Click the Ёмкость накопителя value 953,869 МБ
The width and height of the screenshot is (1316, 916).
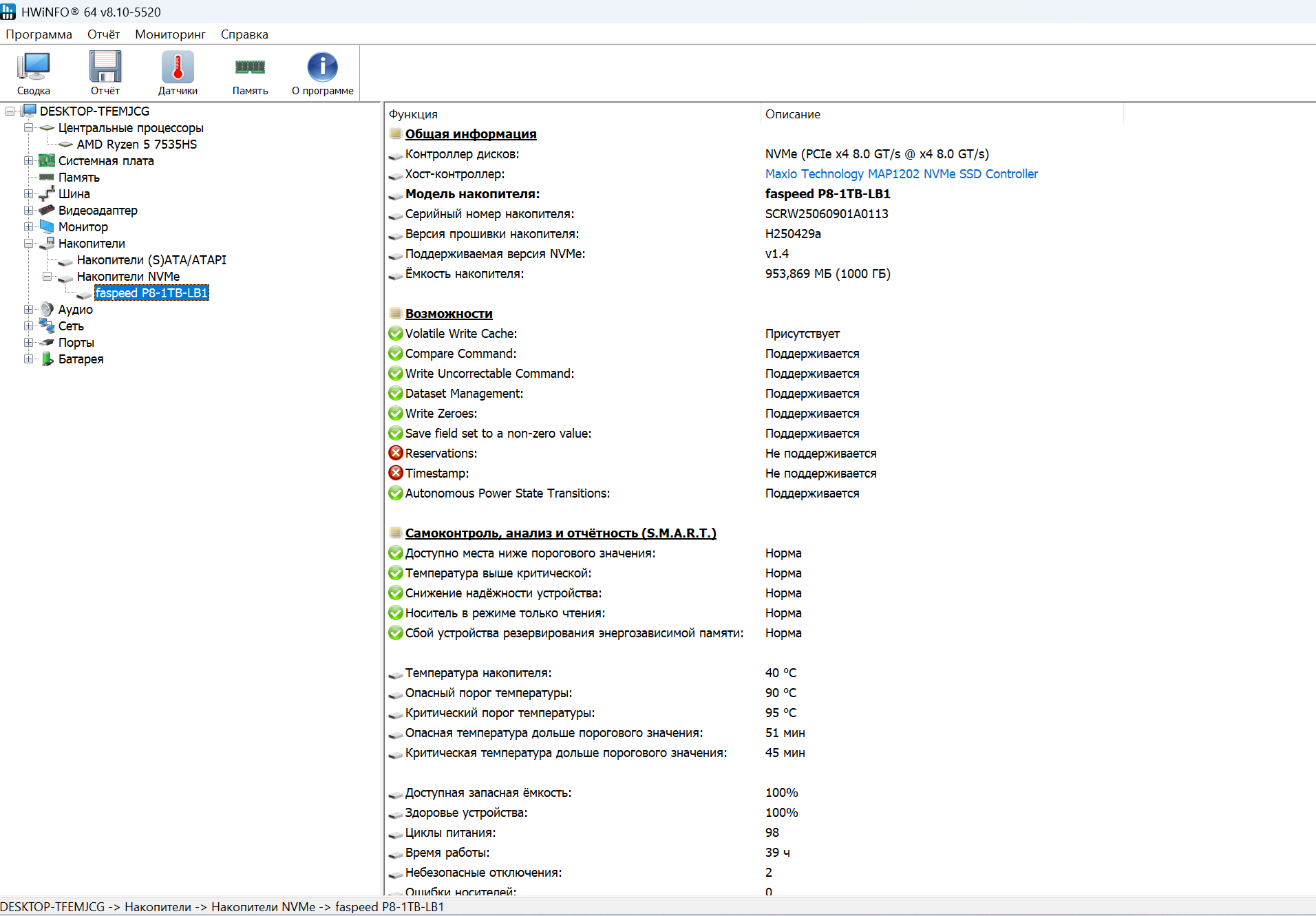(827, 274)
